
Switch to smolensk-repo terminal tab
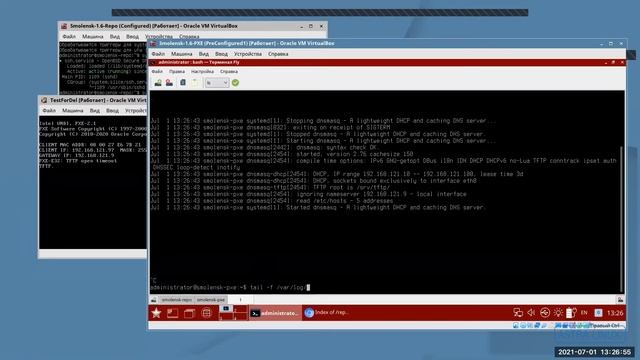176,300
